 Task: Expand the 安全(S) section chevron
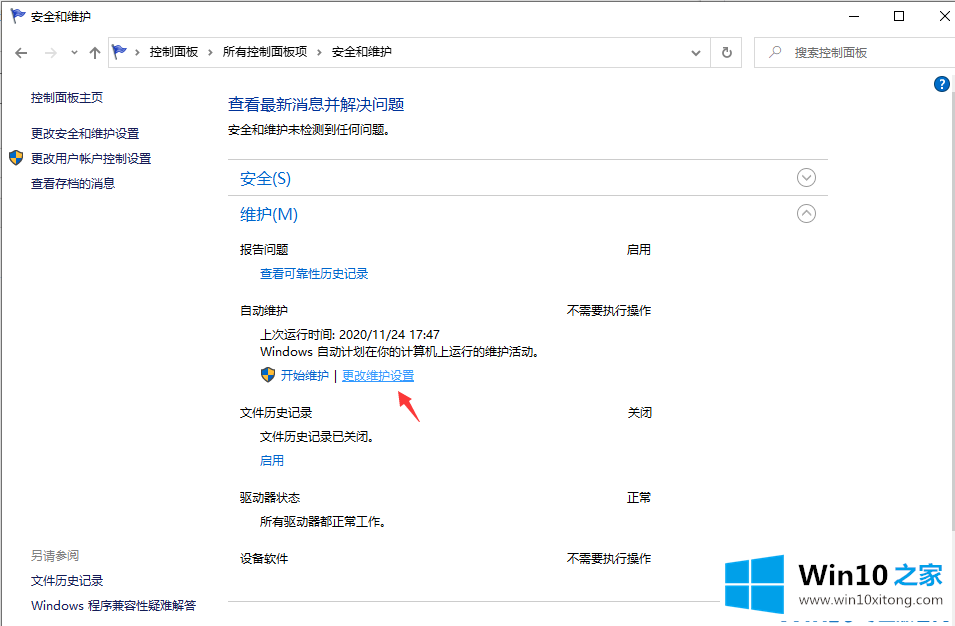[x=806, y=178]
